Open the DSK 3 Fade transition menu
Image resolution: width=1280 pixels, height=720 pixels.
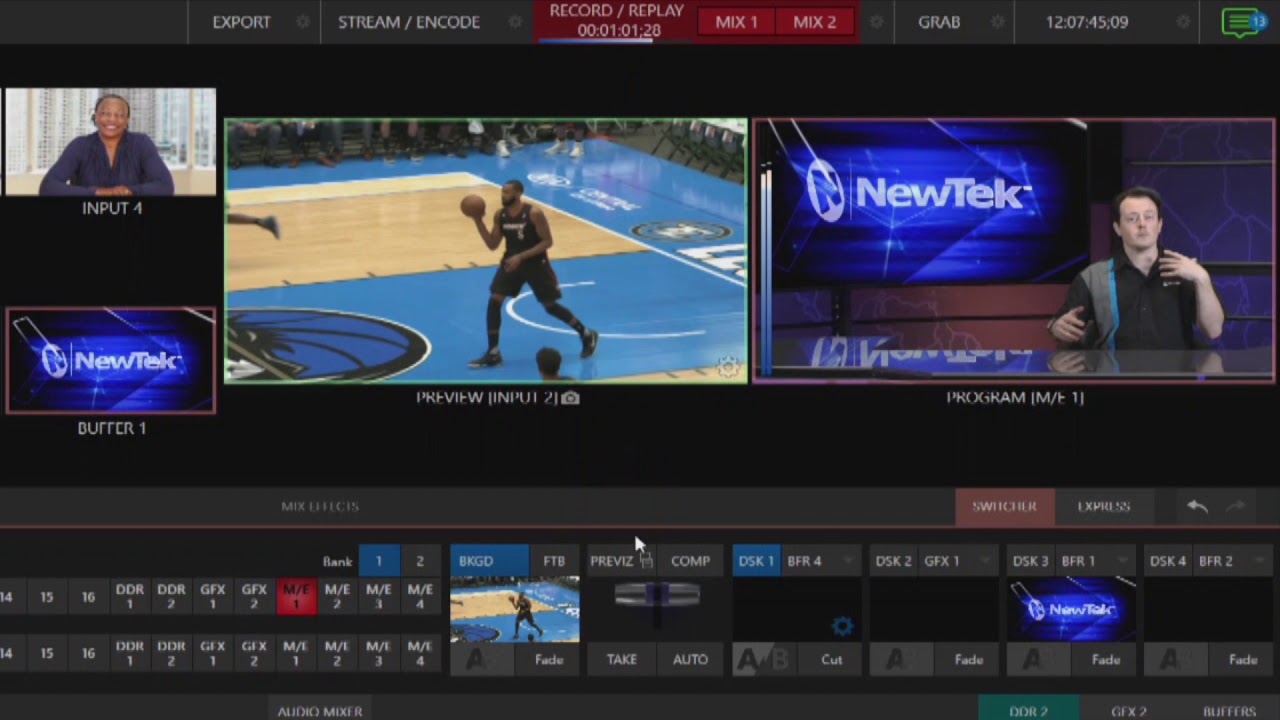coord(1105,660)
